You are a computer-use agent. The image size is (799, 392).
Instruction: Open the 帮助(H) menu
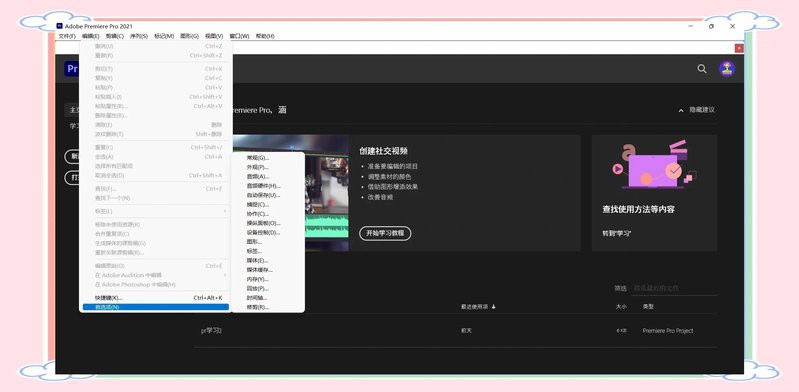[265, 36]
